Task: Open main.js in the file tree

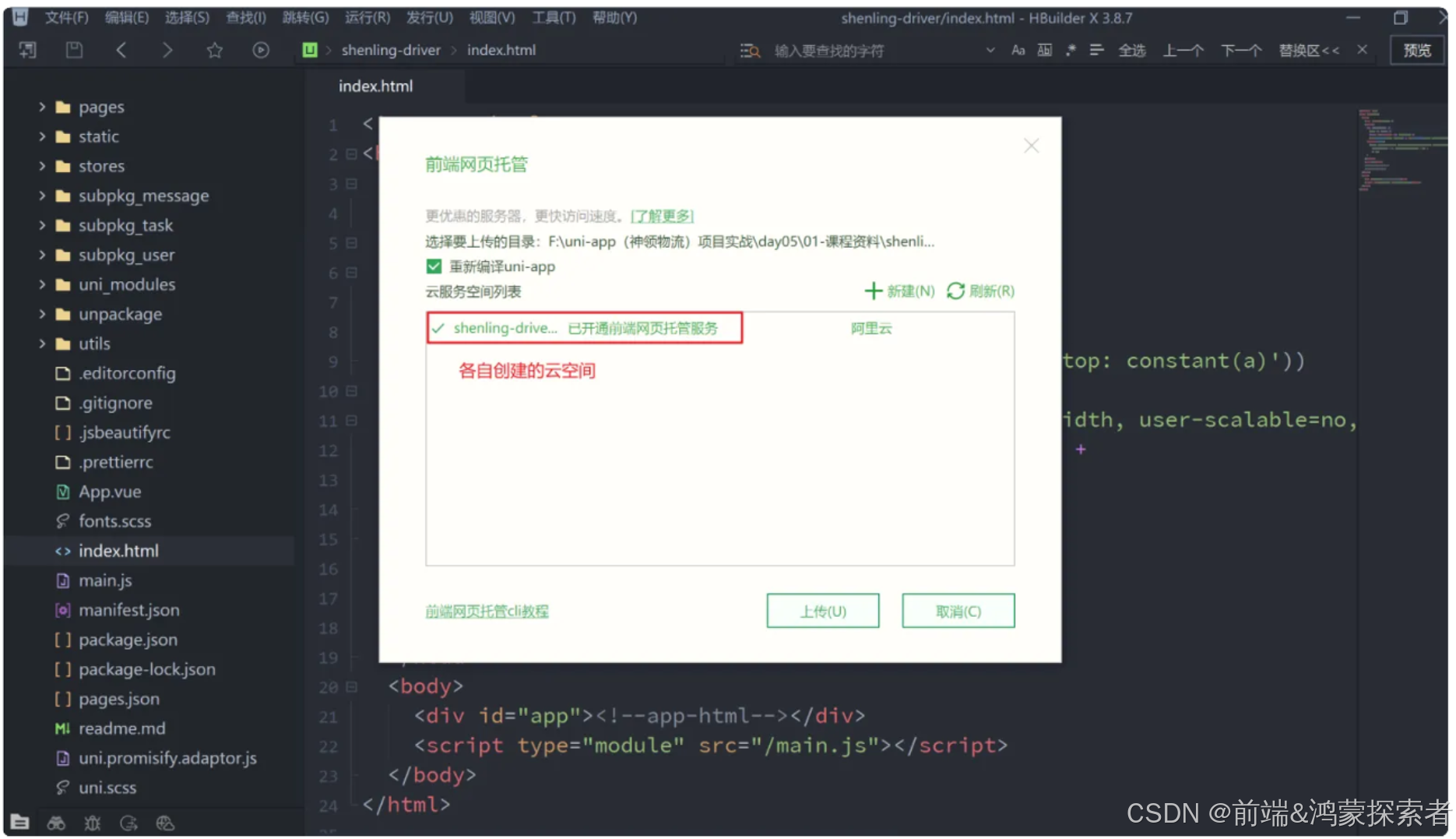Action: [x=105, y=580]
